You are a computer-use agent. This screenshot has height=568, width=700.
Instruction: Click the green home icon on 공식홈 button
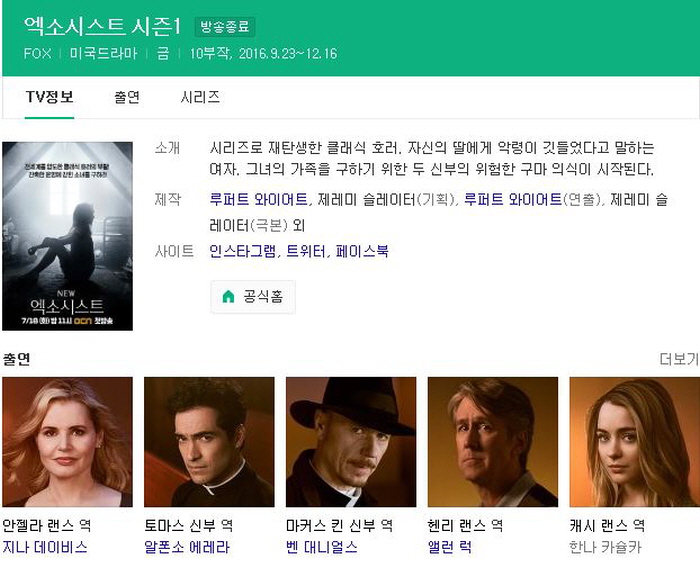228,297
